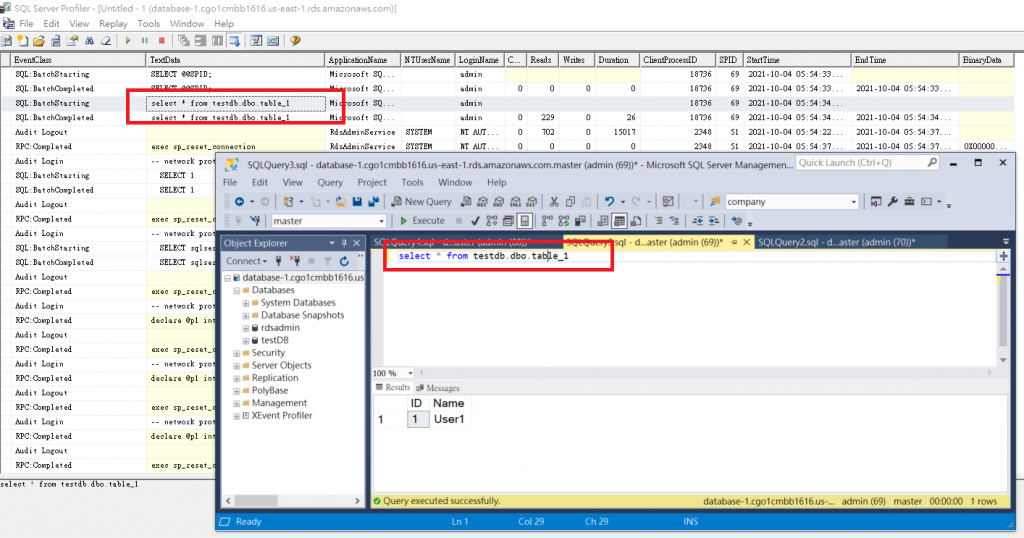Toggle the Object Explorer pin (auto hide) icon

[344, 243]
